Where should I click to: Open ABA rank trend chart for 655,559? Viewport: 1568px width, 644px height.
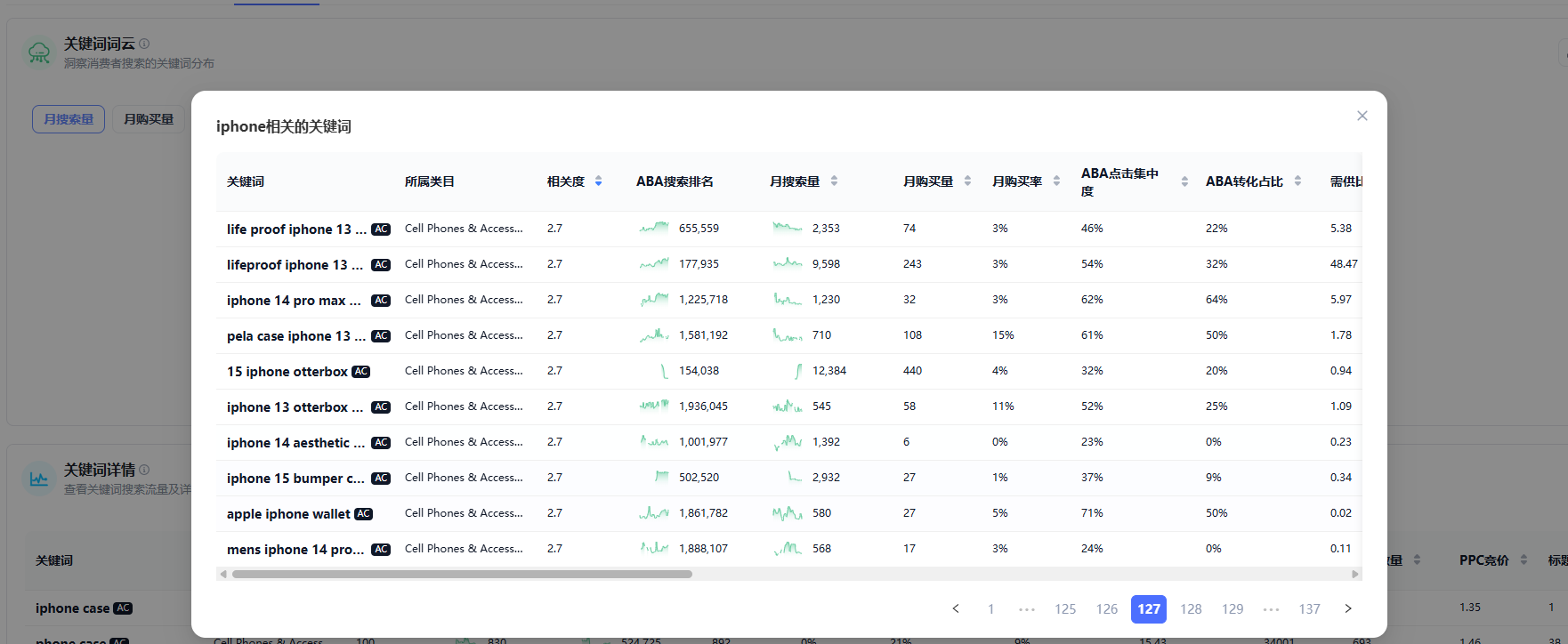pyautogui.click(x=654, y=229)
